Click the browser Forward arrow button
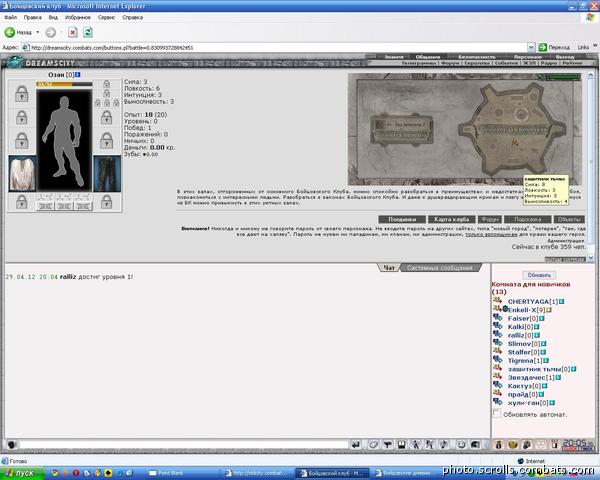 [x=51, y=33]
